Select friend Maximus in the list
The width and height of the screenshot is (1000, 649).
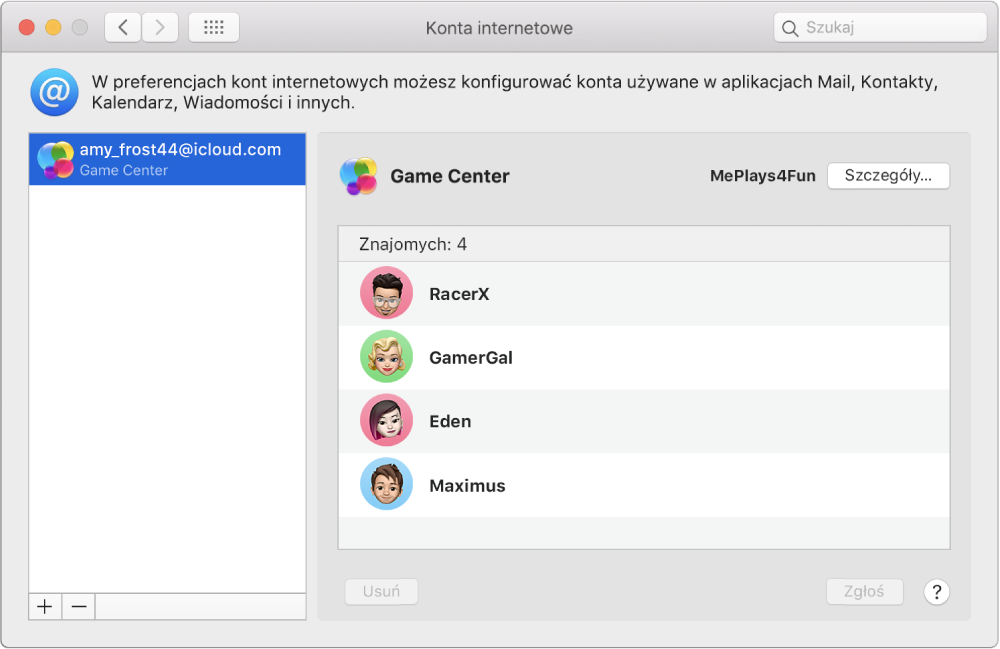click(644, 485)
